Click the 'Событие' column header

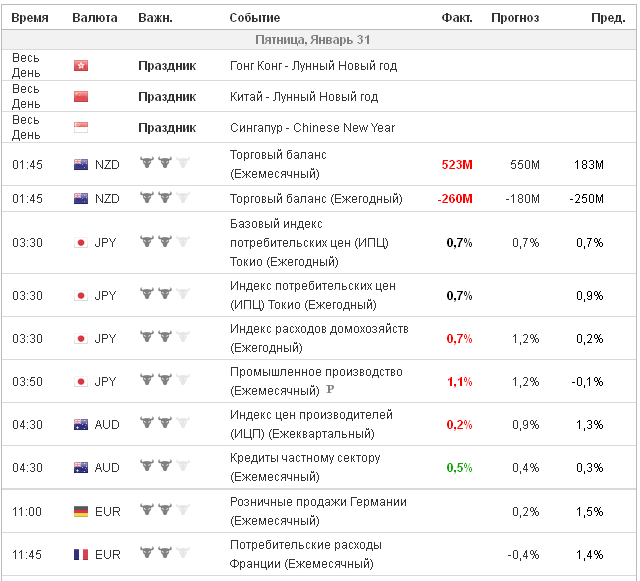pyautogui.click(x=255, y=18)
